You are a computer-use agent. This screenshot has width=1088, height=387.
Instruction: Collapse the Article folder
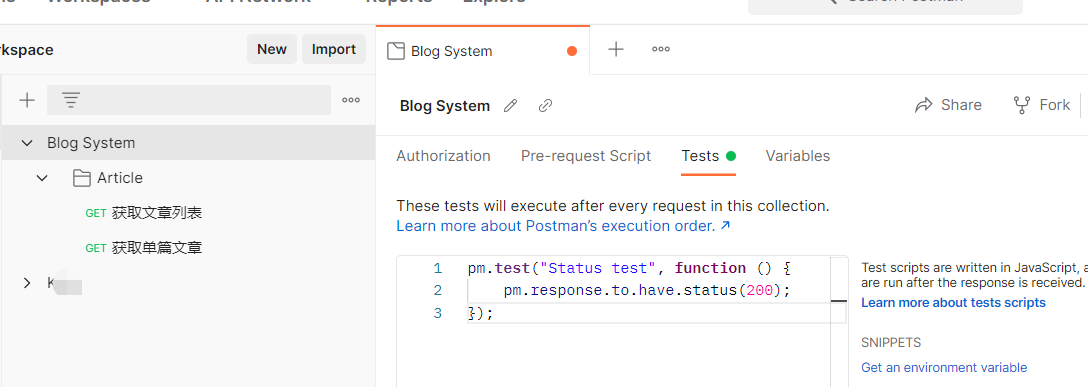[x=42, y=178]
